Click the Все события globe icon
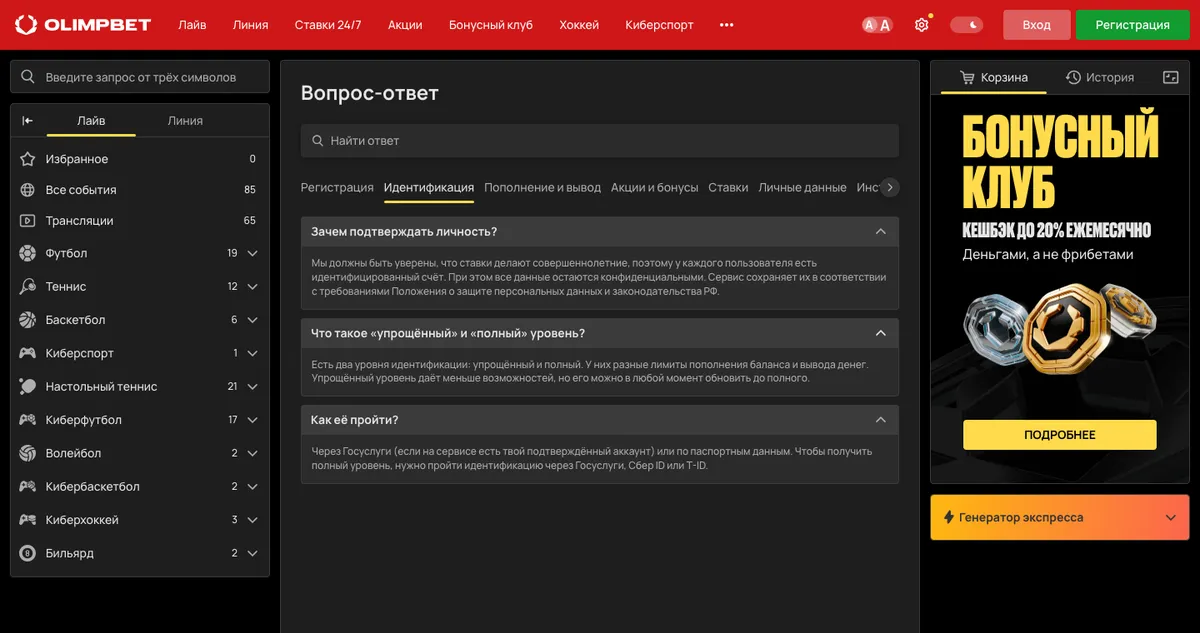The height and width of the screenshot is (633, 1200). 28,190
